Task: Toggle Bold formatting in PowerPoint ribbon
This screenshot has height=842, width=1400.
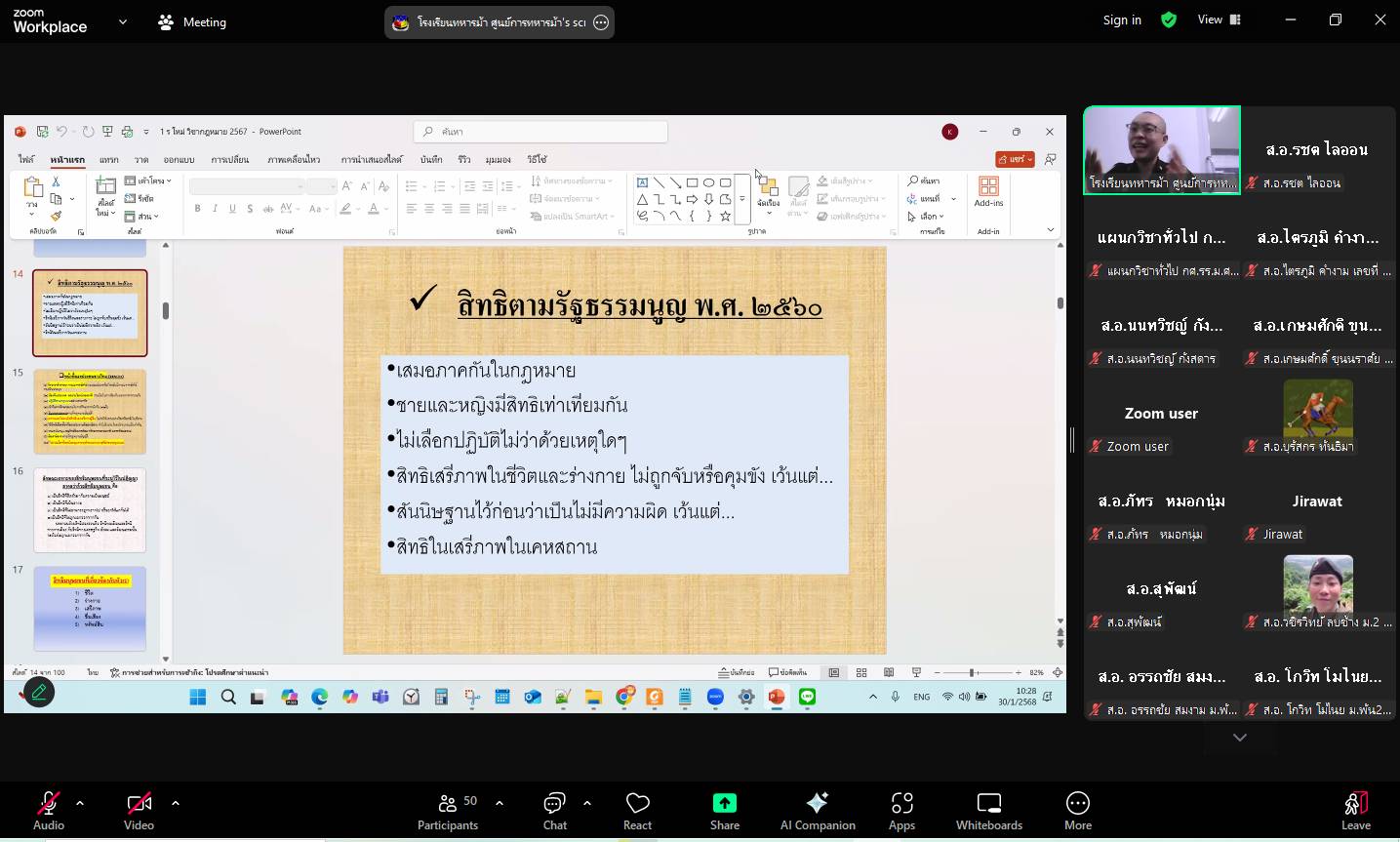Action: [x=197, y=209]
